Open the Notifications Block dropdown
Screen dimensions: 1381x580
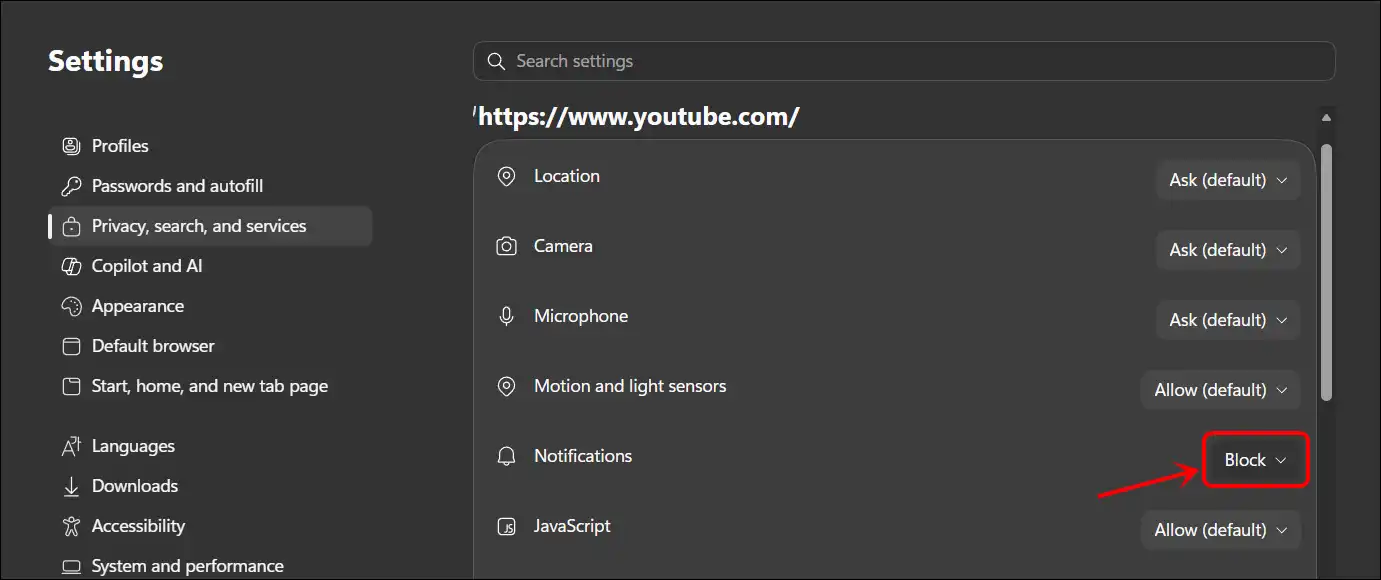(x=1256, y=460)
